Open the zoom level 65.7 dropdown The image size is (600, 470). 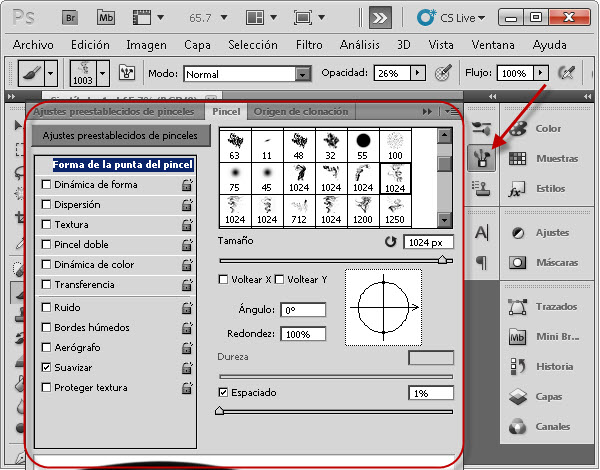pos(224,18)
